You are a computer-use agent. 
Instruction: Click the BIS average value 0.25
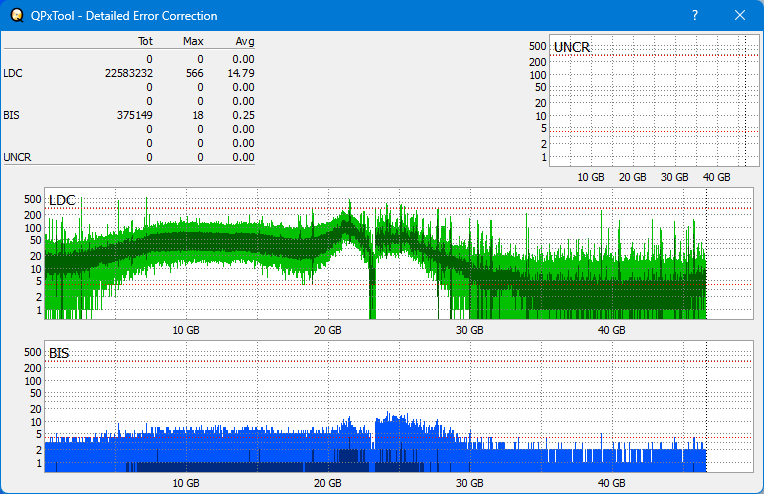pyautogui.click(x=245, y=115)
